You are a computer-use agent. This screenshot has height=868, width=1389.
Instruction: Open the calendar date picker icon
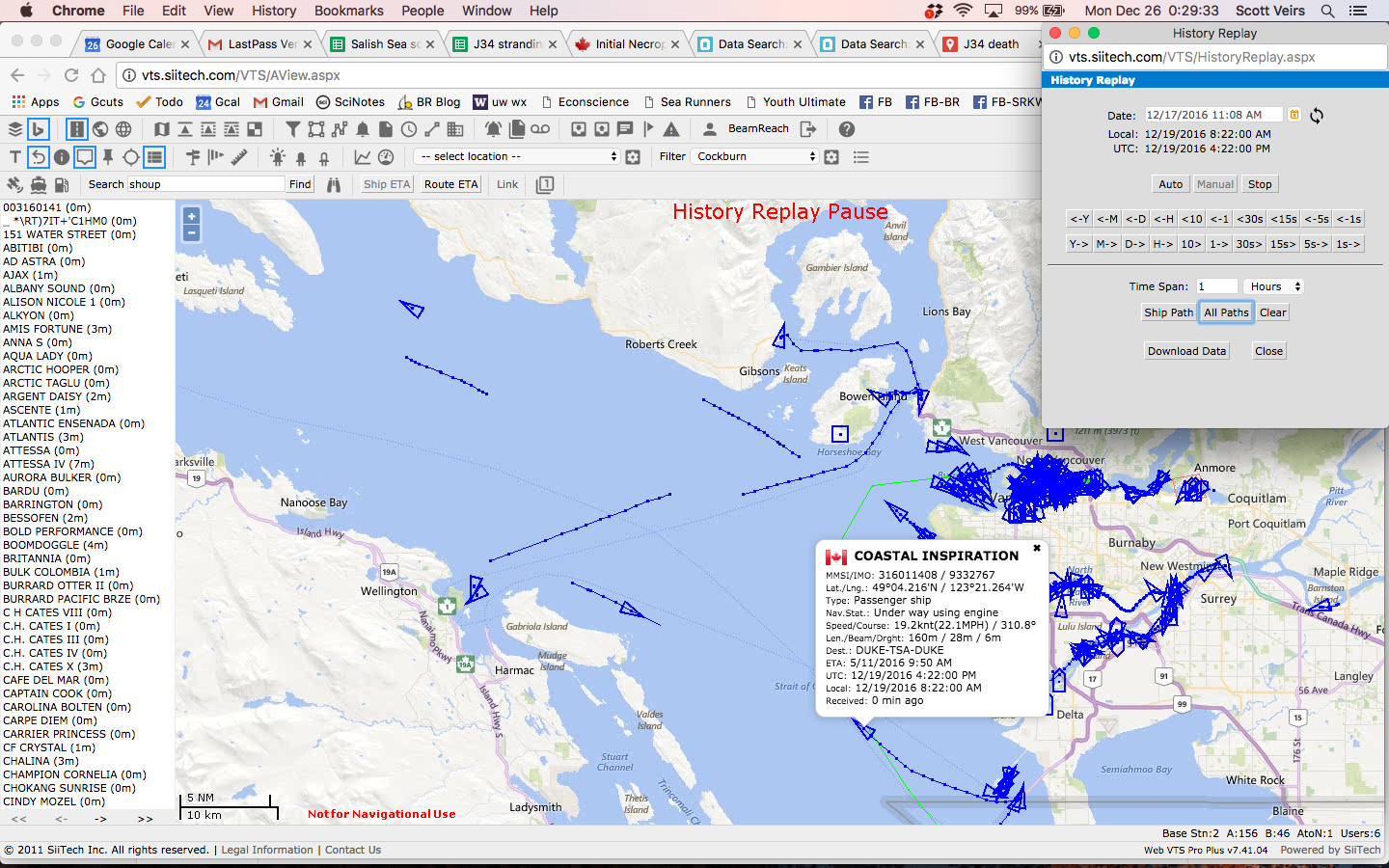tap(1294, 115)
